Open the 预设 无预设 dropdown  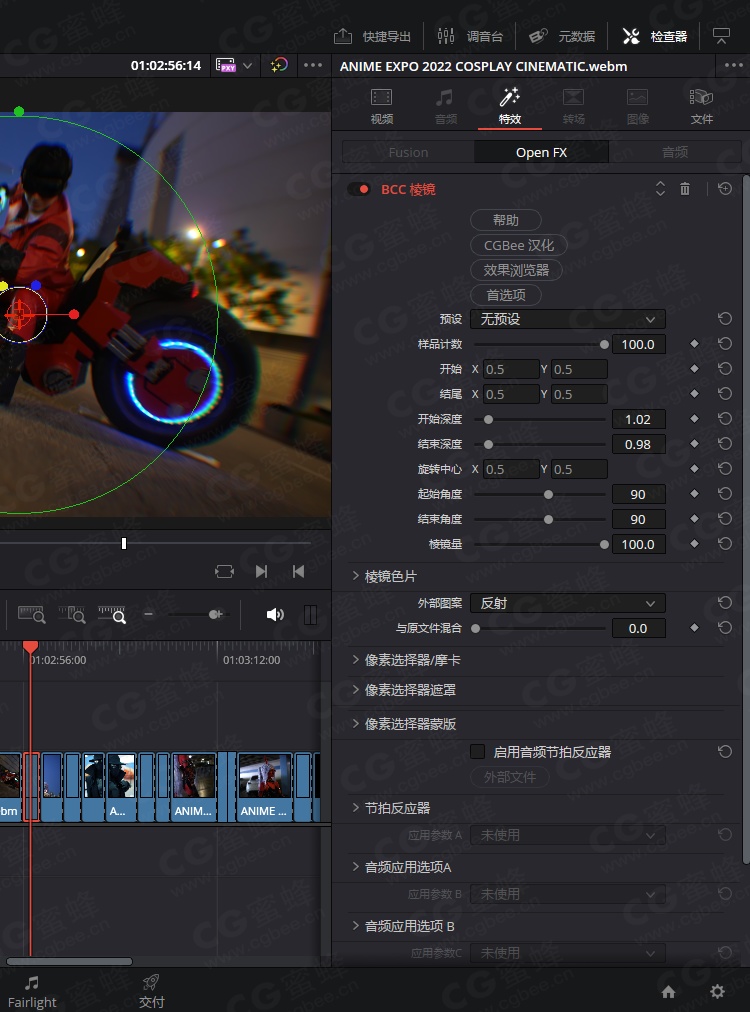[x=568, y=319]
